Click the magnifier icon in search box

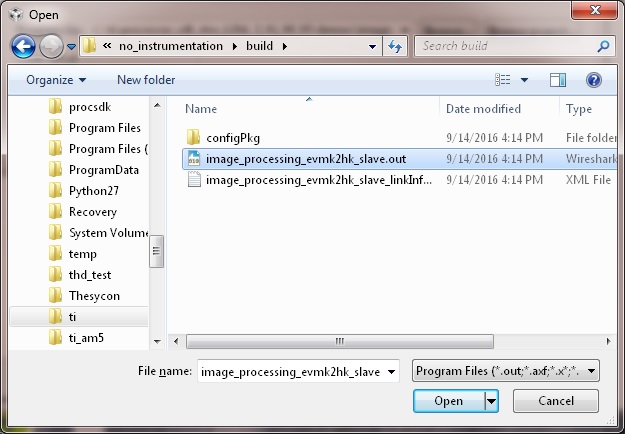click(603, 46)
